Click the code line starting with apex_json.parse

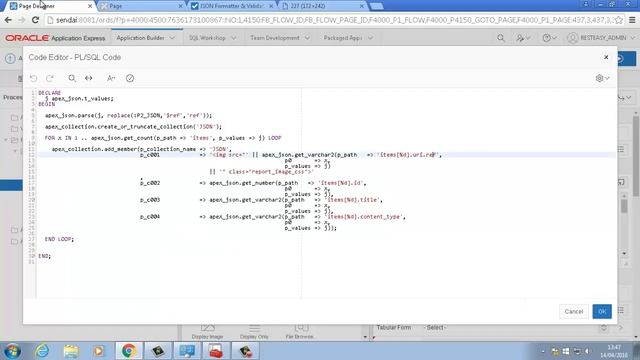tap(128, 115)
